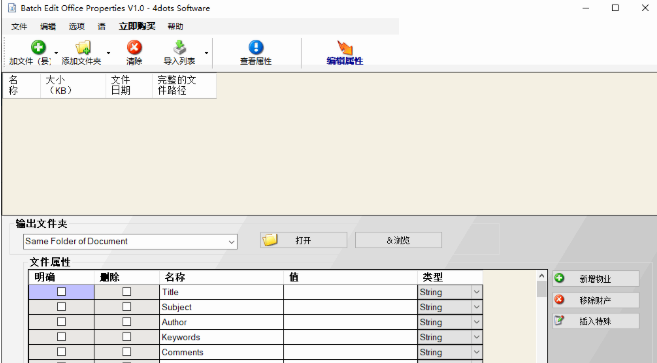Check the 明确 checkbox for Author
The height and width of the screenshot is (363, 657).
click(62, 322)
